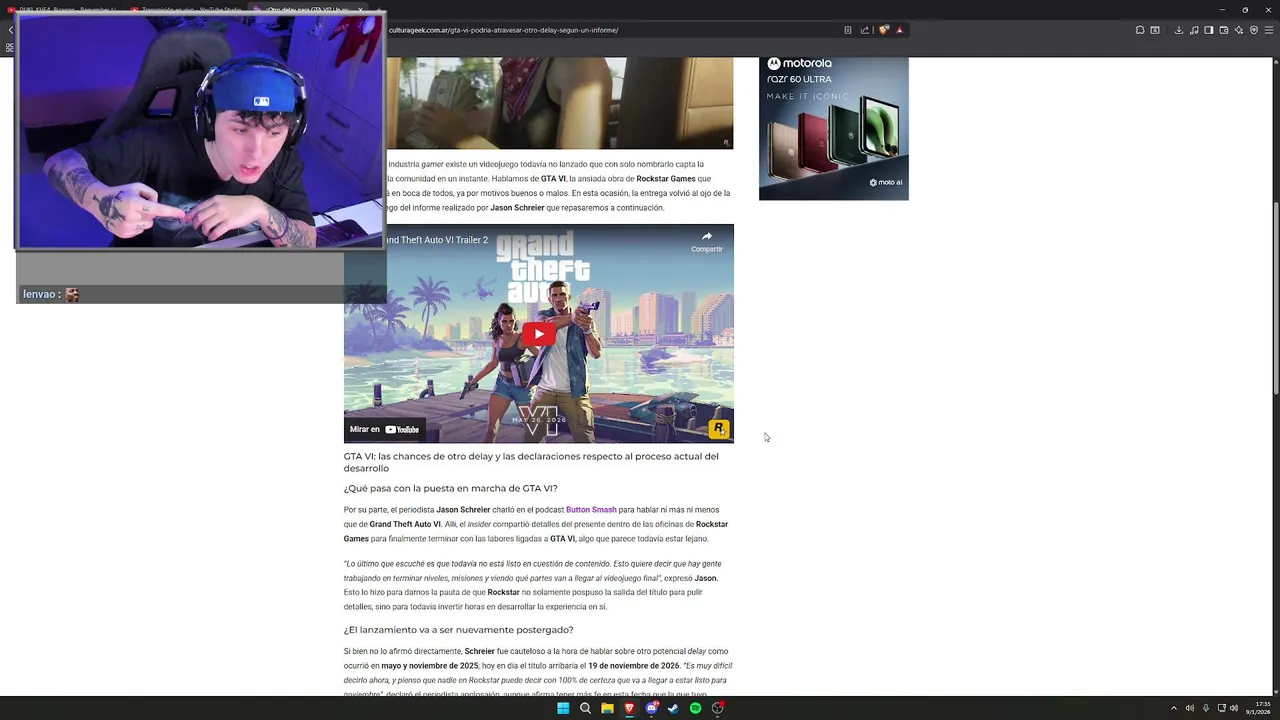Open the Button Smash podcast link
The image size is (1280, 720).
[591, 510]
